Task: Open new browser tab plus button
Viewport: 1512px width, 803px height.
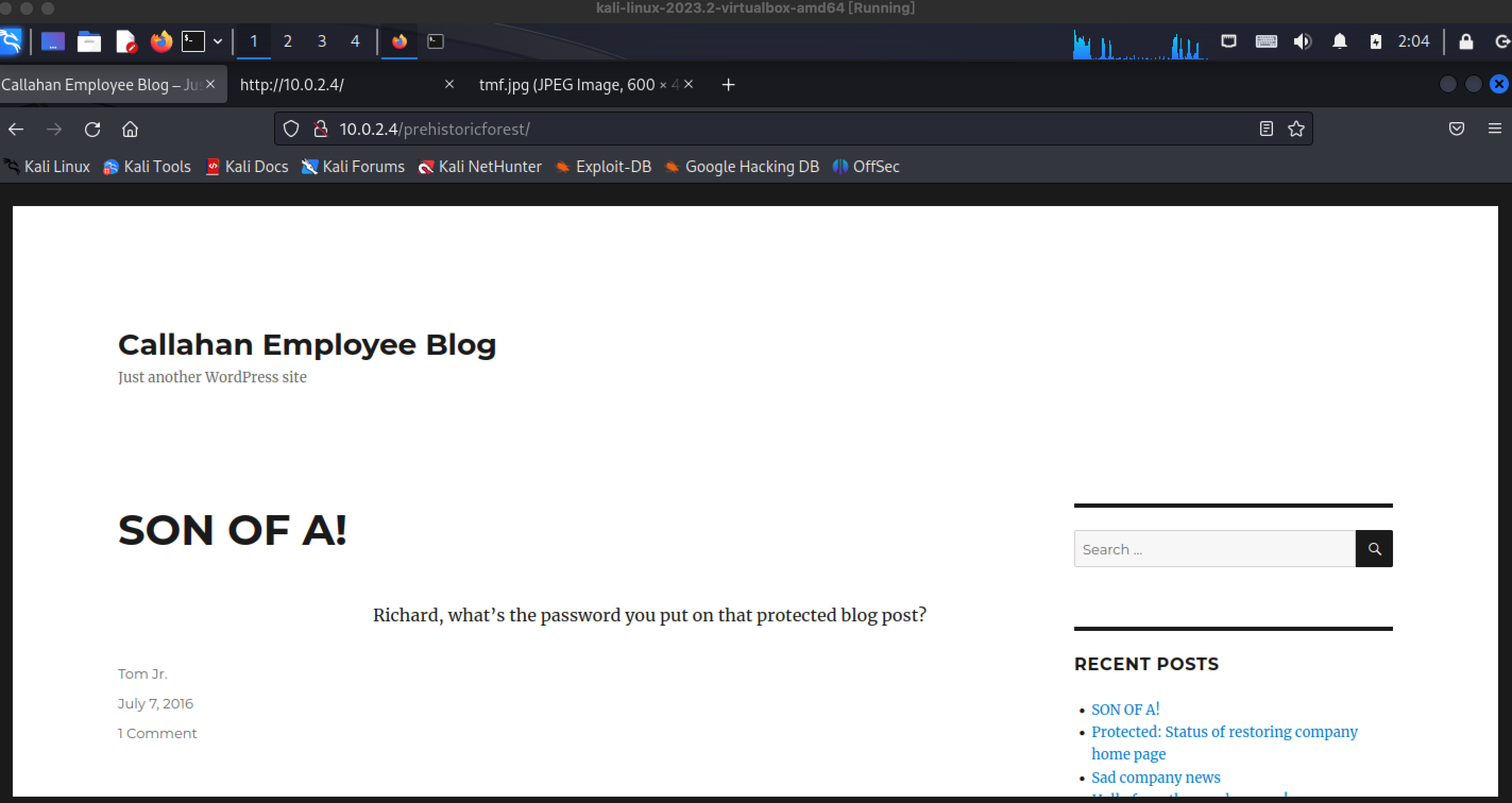Action: click(728, 85)
